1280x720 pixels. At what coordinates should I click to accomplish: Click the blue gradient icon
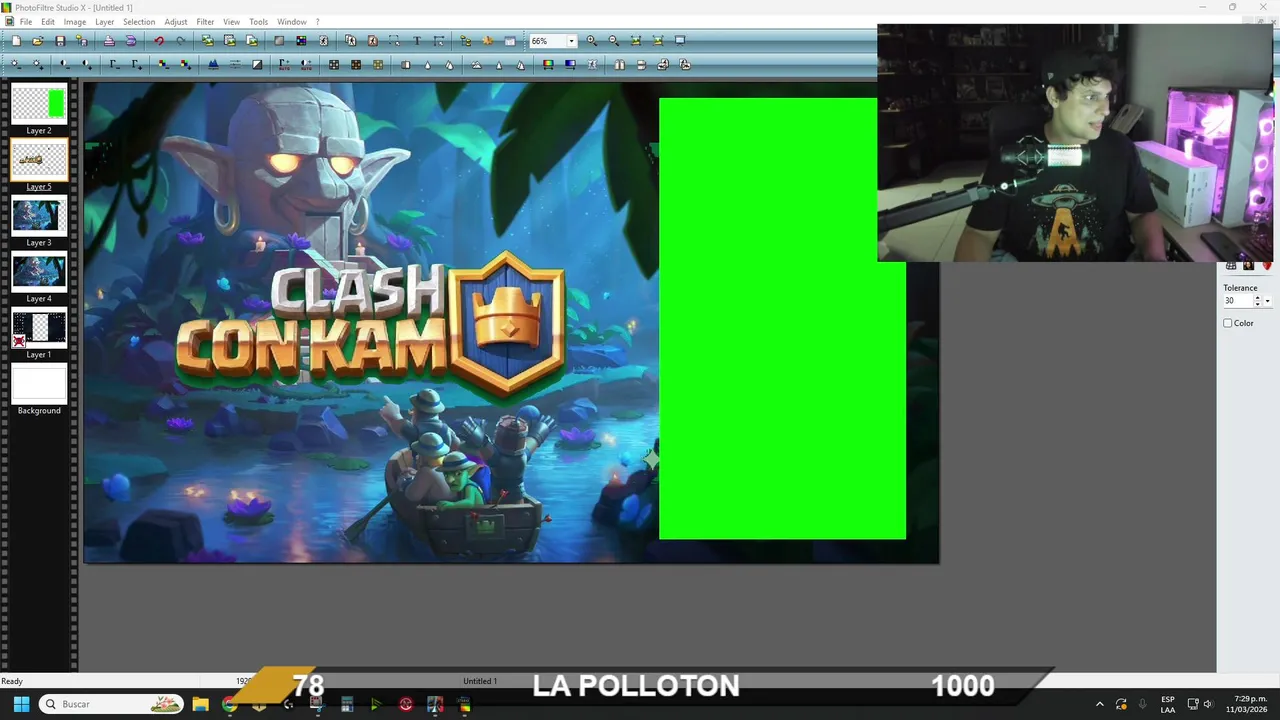570,64
